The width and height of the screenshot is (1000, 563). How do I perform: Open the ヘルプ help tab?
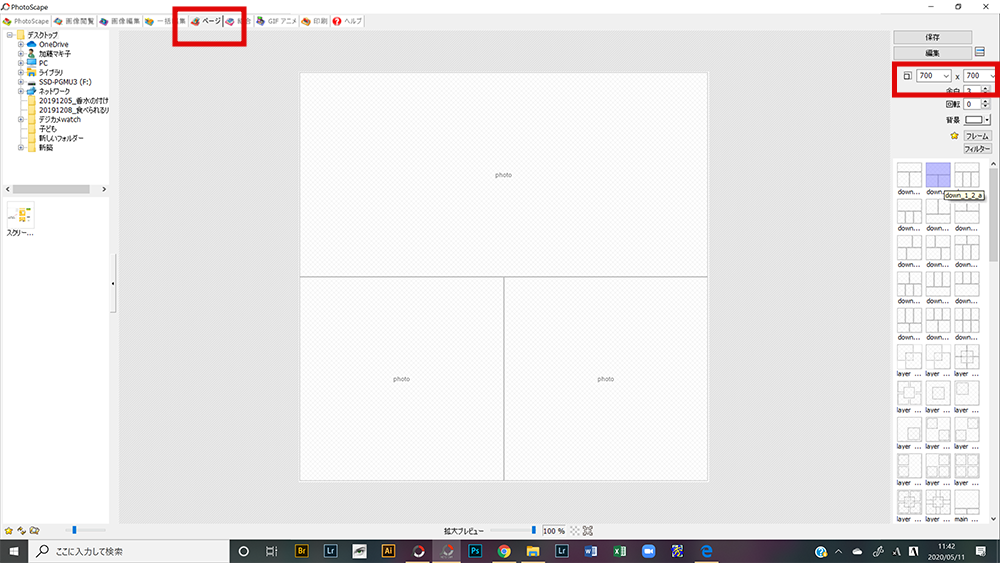coord(347,21)
